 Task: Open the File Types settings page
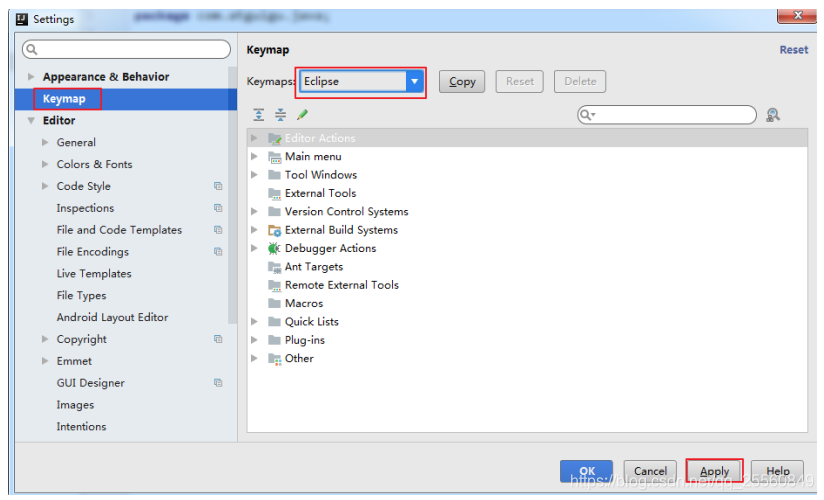pyautogui.click(x=81, y=295)
